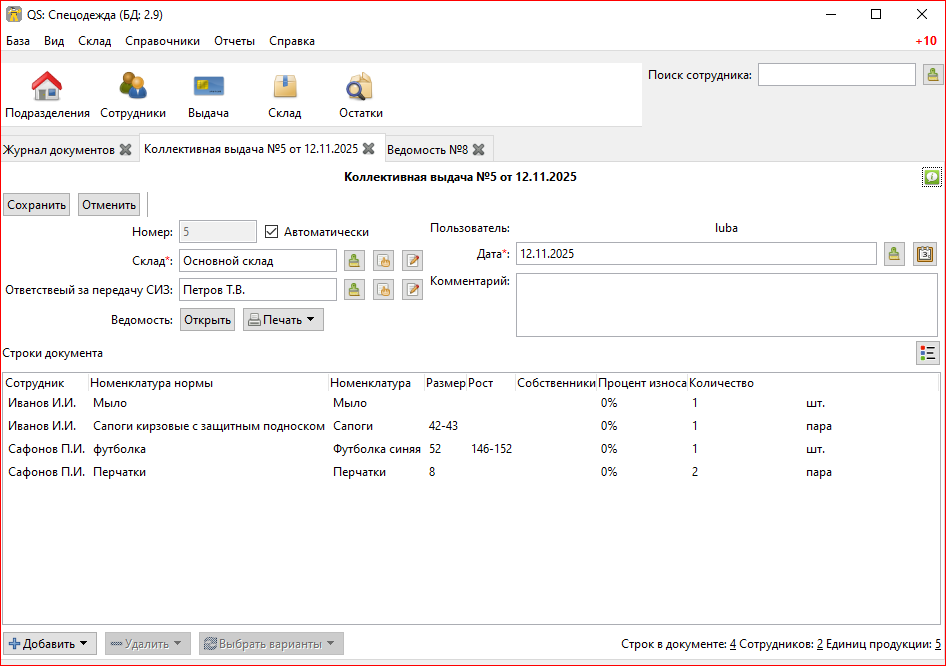Image resolution: width=946 pixels, height=666 pixels.
Task: Click into the Комментарий text field
Action: click(726, 305)
